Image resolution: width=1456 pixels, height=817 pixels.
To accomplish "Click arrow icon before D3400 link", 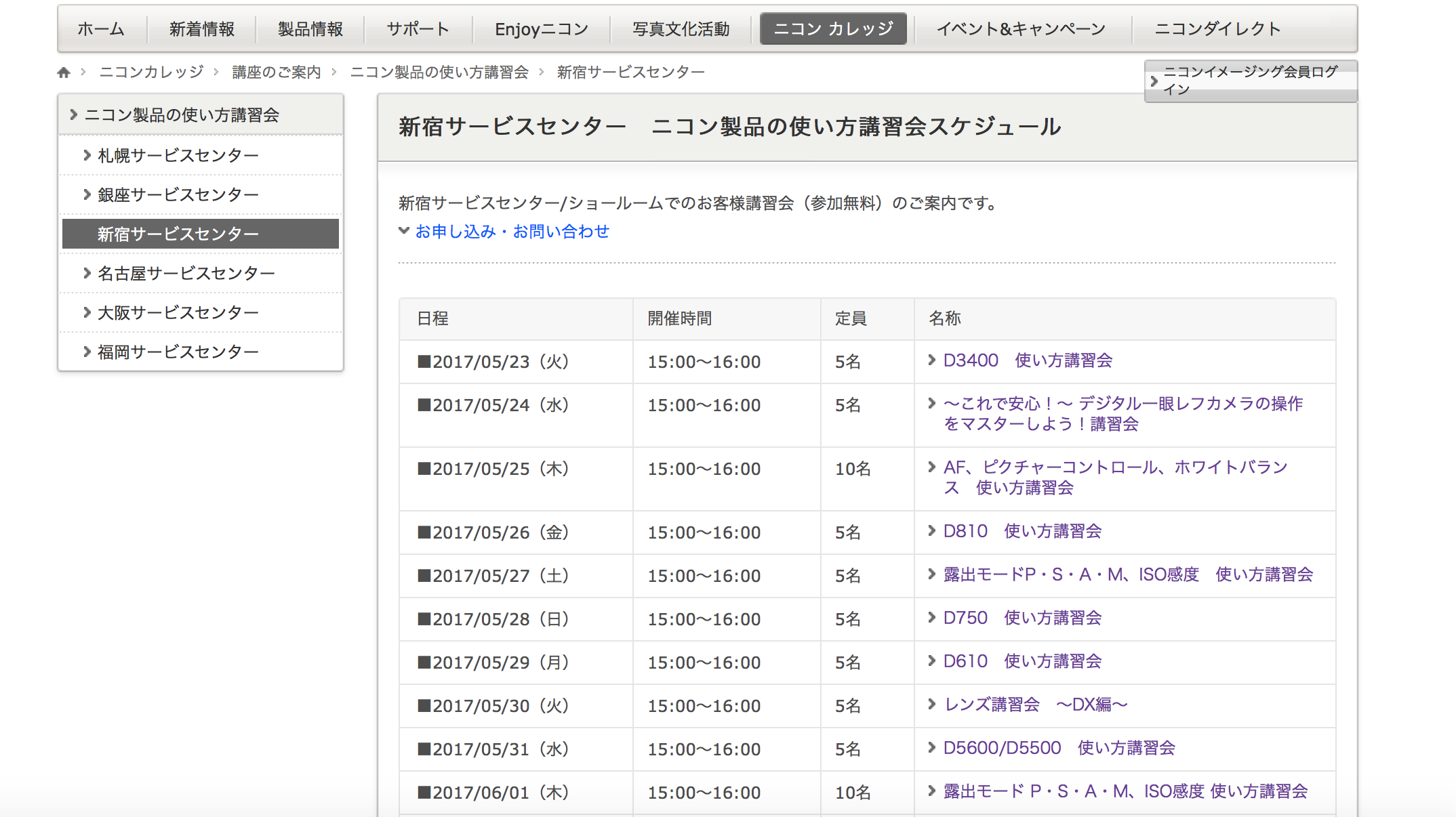I will [x=932, y=360].
